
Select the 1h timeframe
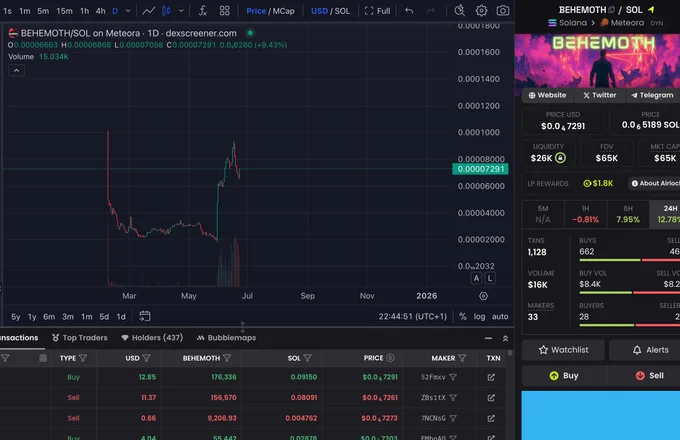(85, 11)
